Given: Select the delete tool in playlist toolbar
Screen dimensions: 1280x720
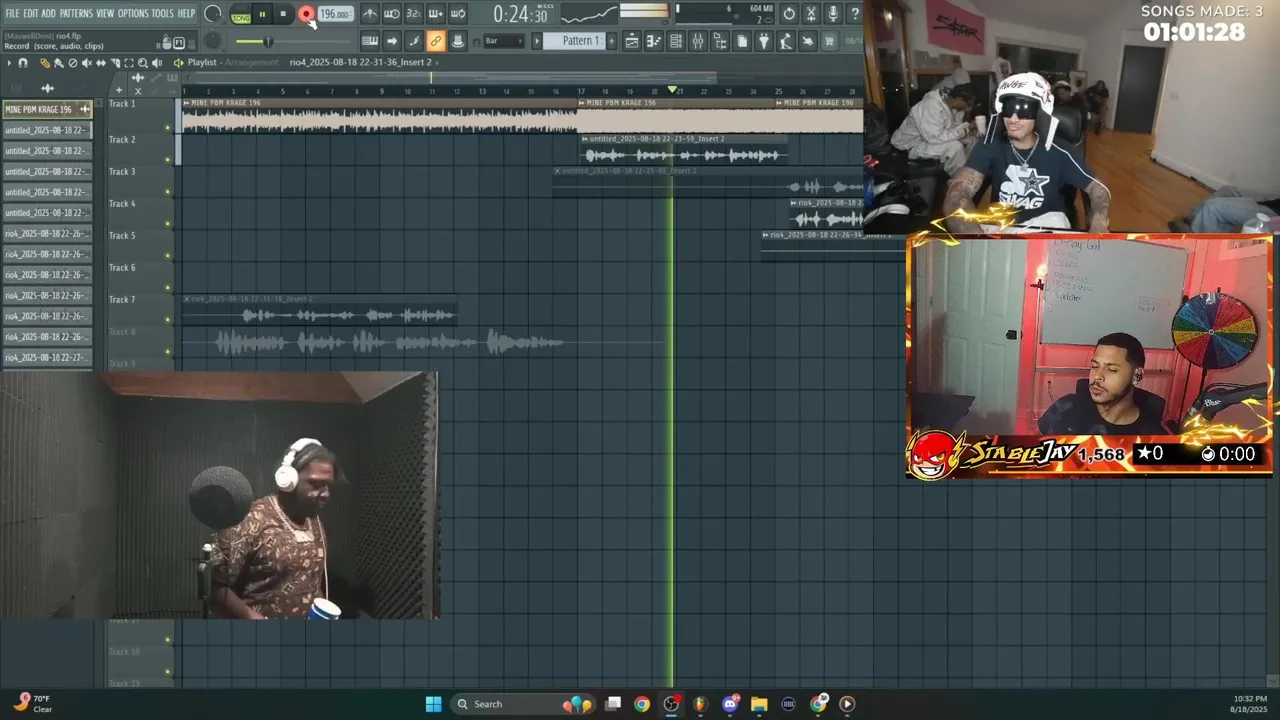Looking at the screenshot, I should [73, 62].
